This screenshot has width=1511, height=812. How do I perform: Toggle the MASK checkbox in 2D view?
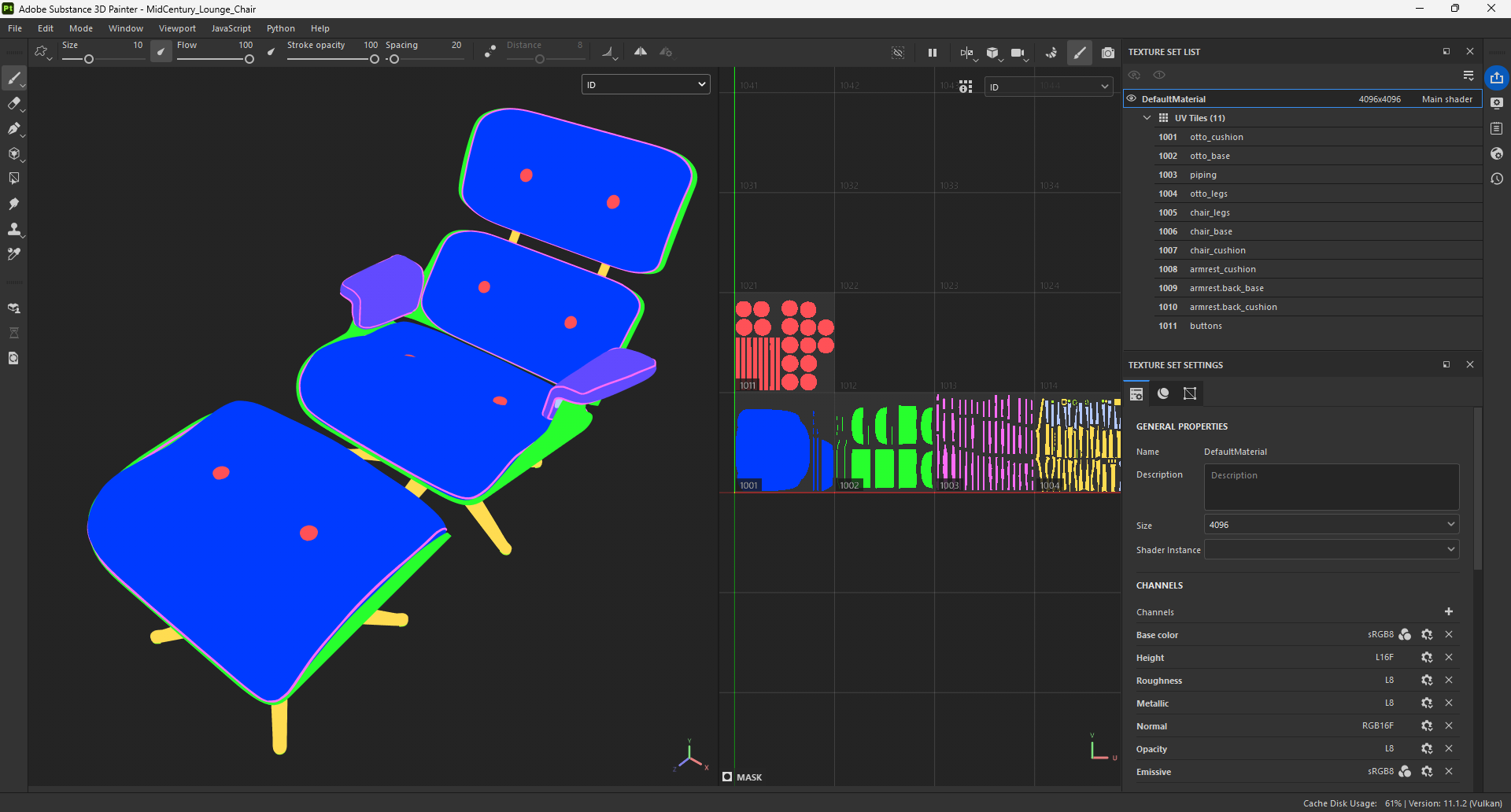click(x=727, y=777)
